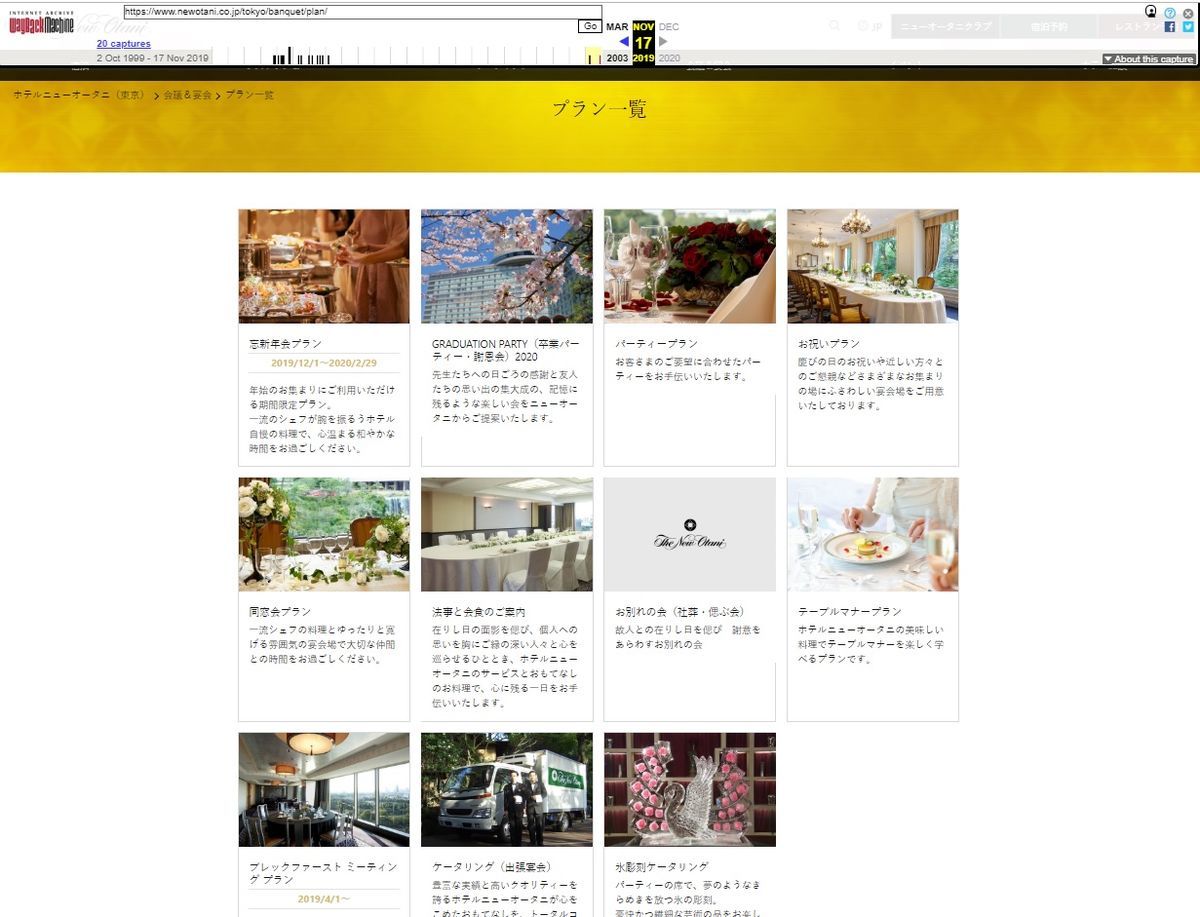Share capture on Facebook

tap(1170, 27)
